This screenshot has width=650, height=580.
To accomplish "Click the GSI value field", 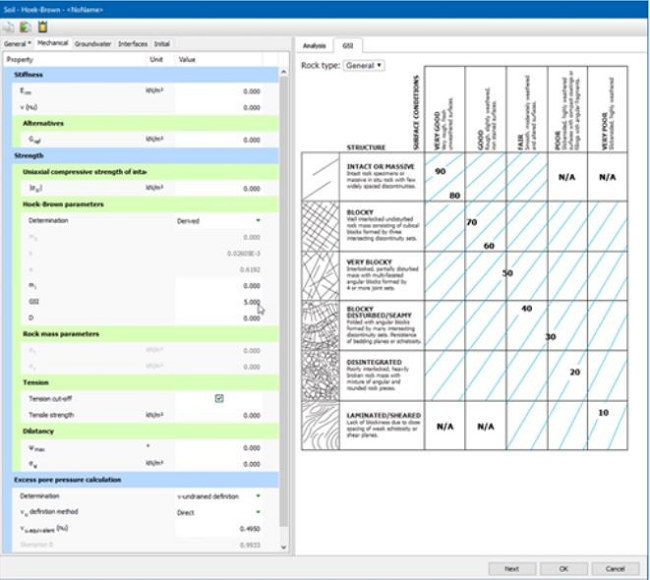I will pyautogui.click(x=218, y=302).
